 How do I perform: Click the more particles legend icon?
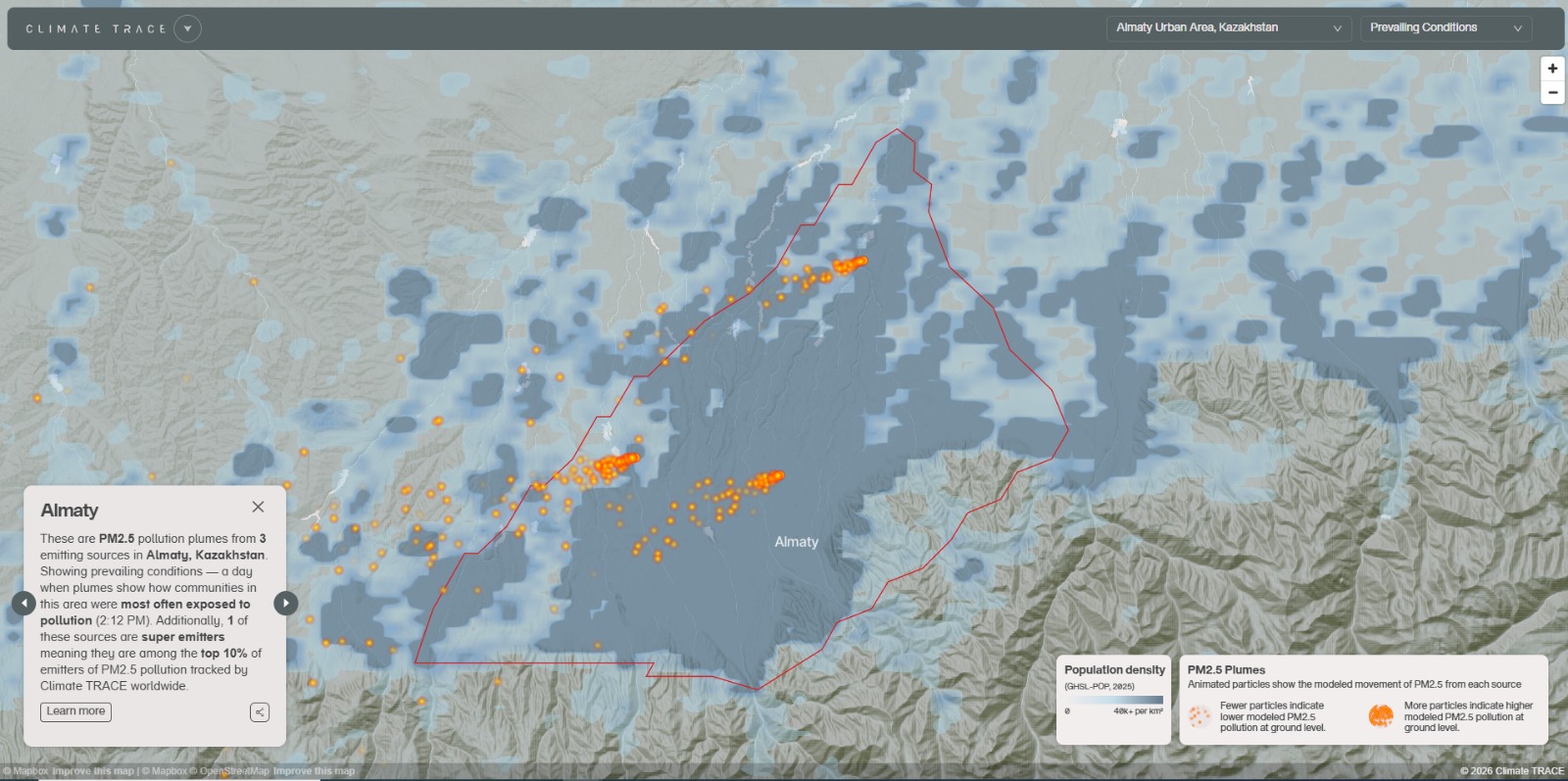click(x=1381, y=716)
